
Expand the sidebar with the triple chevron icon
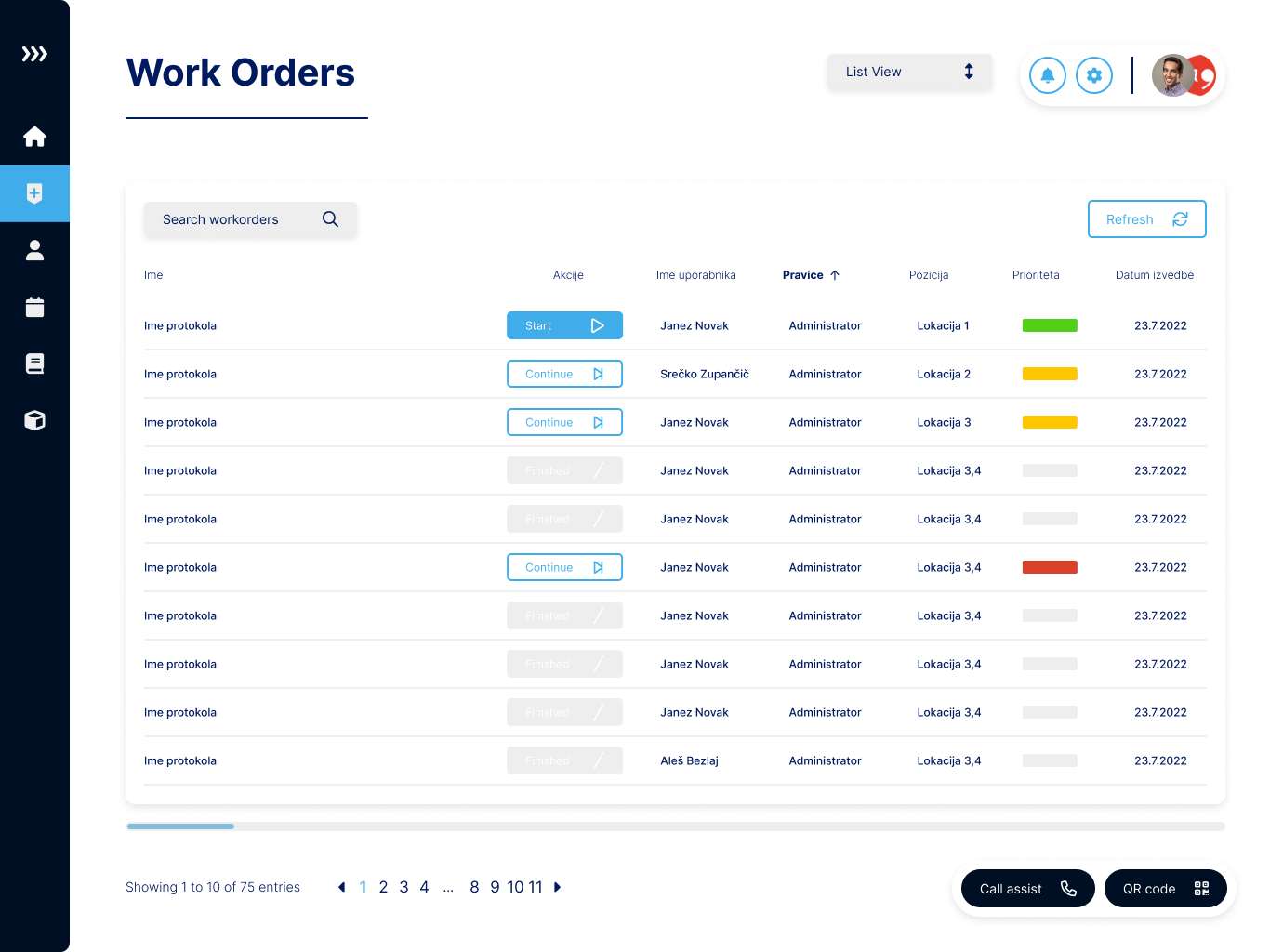(34, 54)
